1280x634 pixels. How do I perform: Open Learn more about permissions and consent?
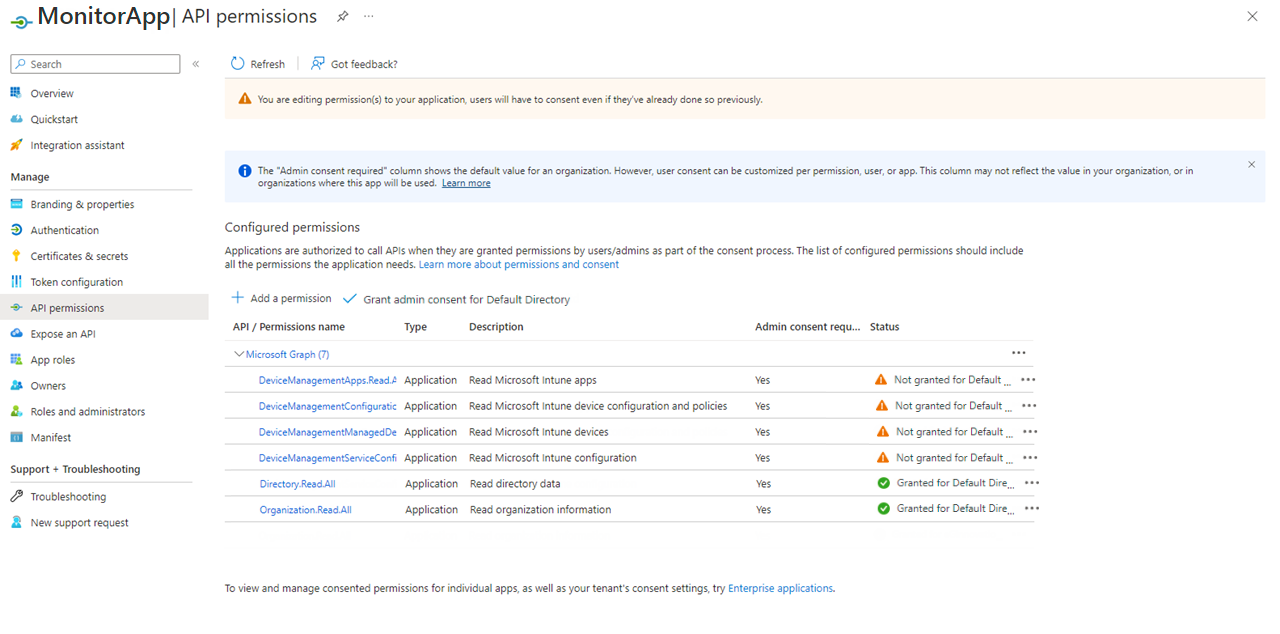click(x=519, y=265)
